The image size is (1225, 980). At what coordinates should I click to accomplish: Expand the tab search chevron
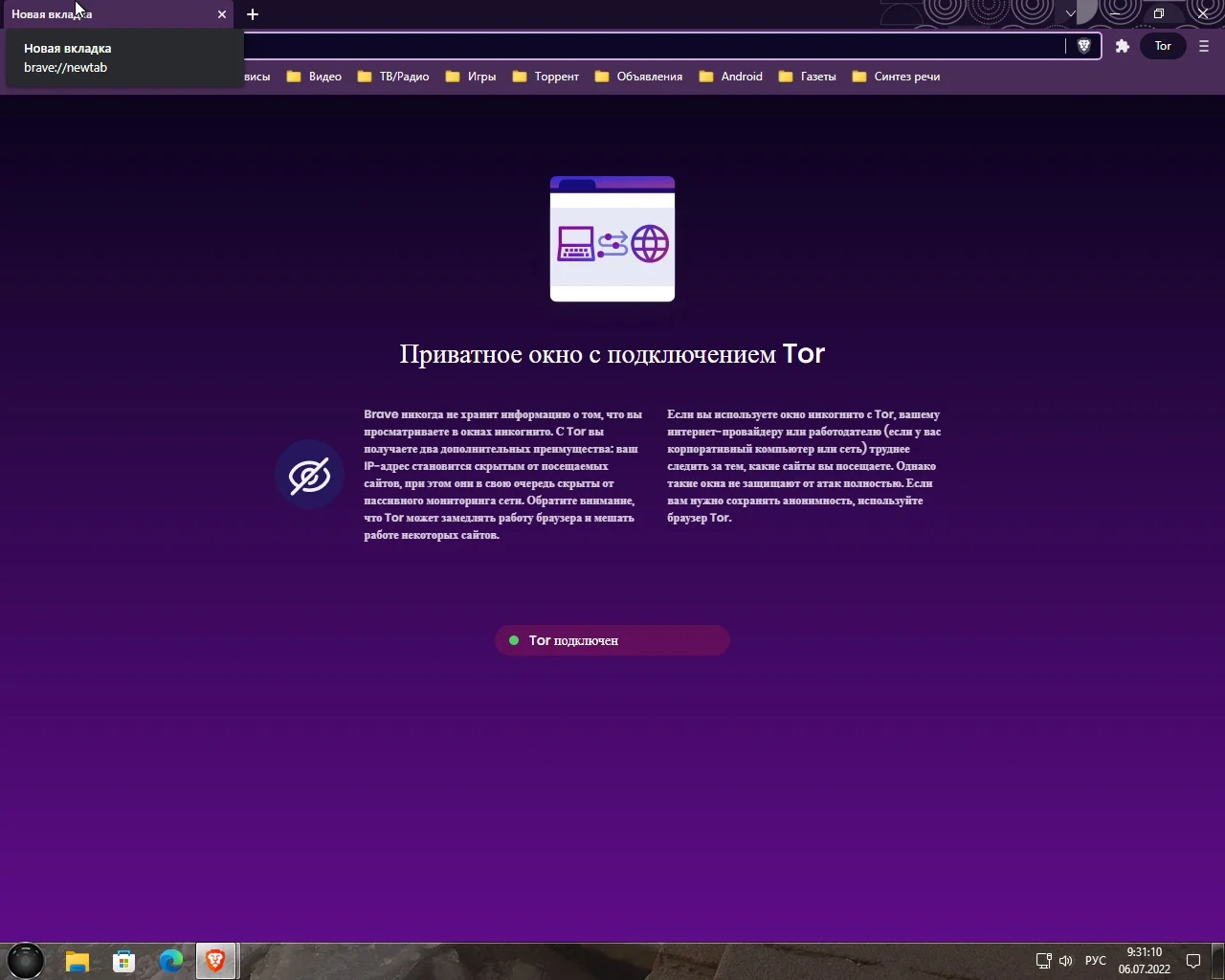pyautogui.click(x=1070, y=14)
